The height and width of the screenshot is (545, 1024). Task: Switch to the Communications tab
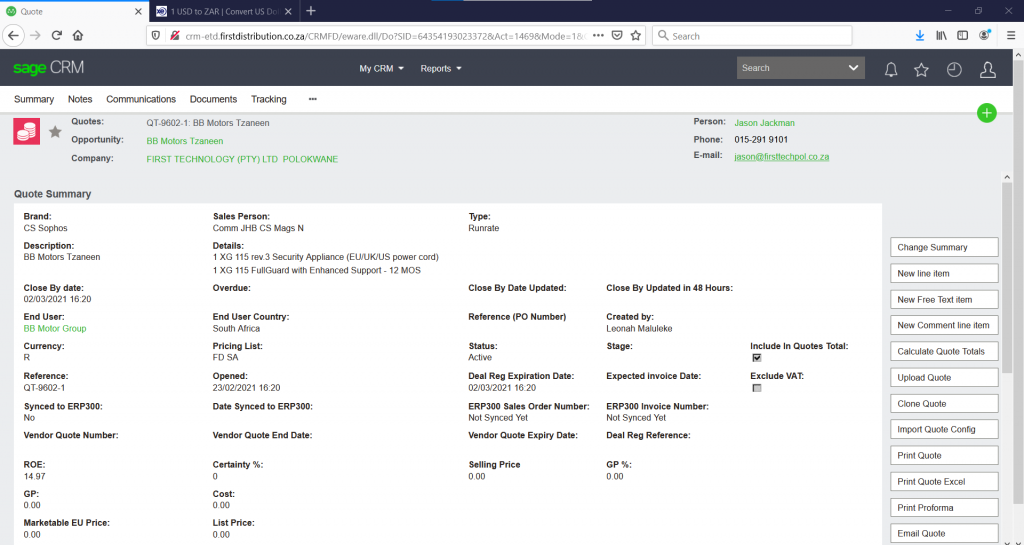[141, 99]
